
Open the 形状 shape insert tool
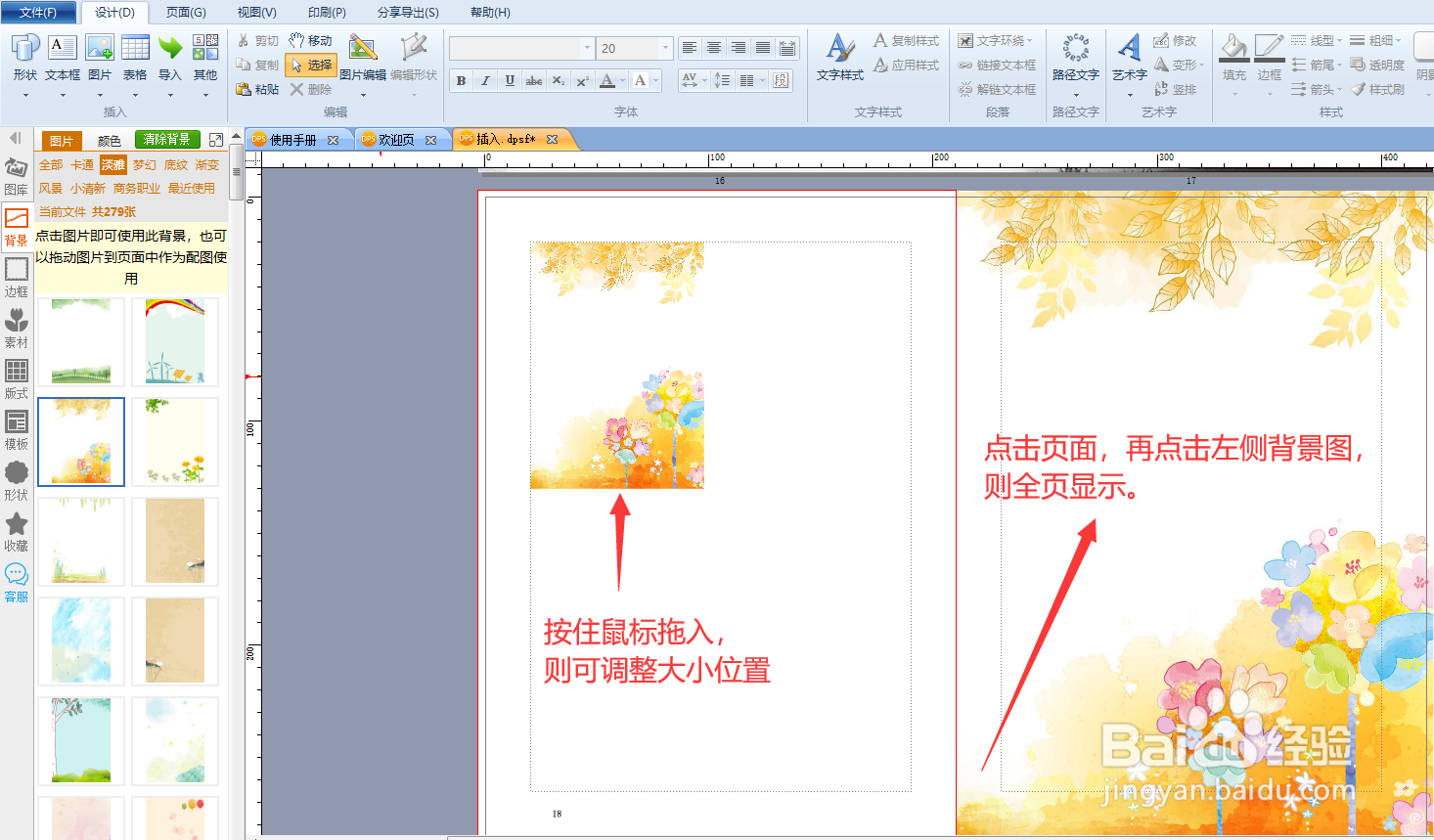(x=24, y=59)
